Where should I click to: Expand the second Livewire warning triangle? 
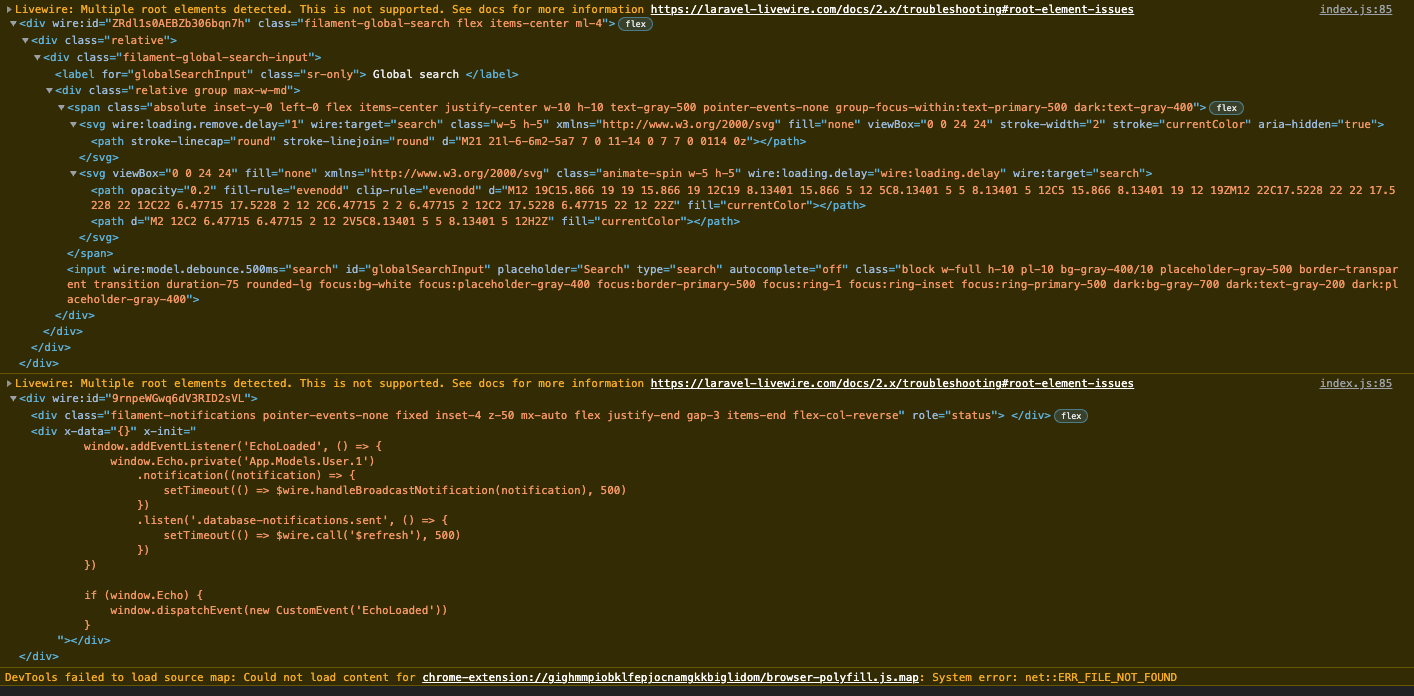(8, 383)
